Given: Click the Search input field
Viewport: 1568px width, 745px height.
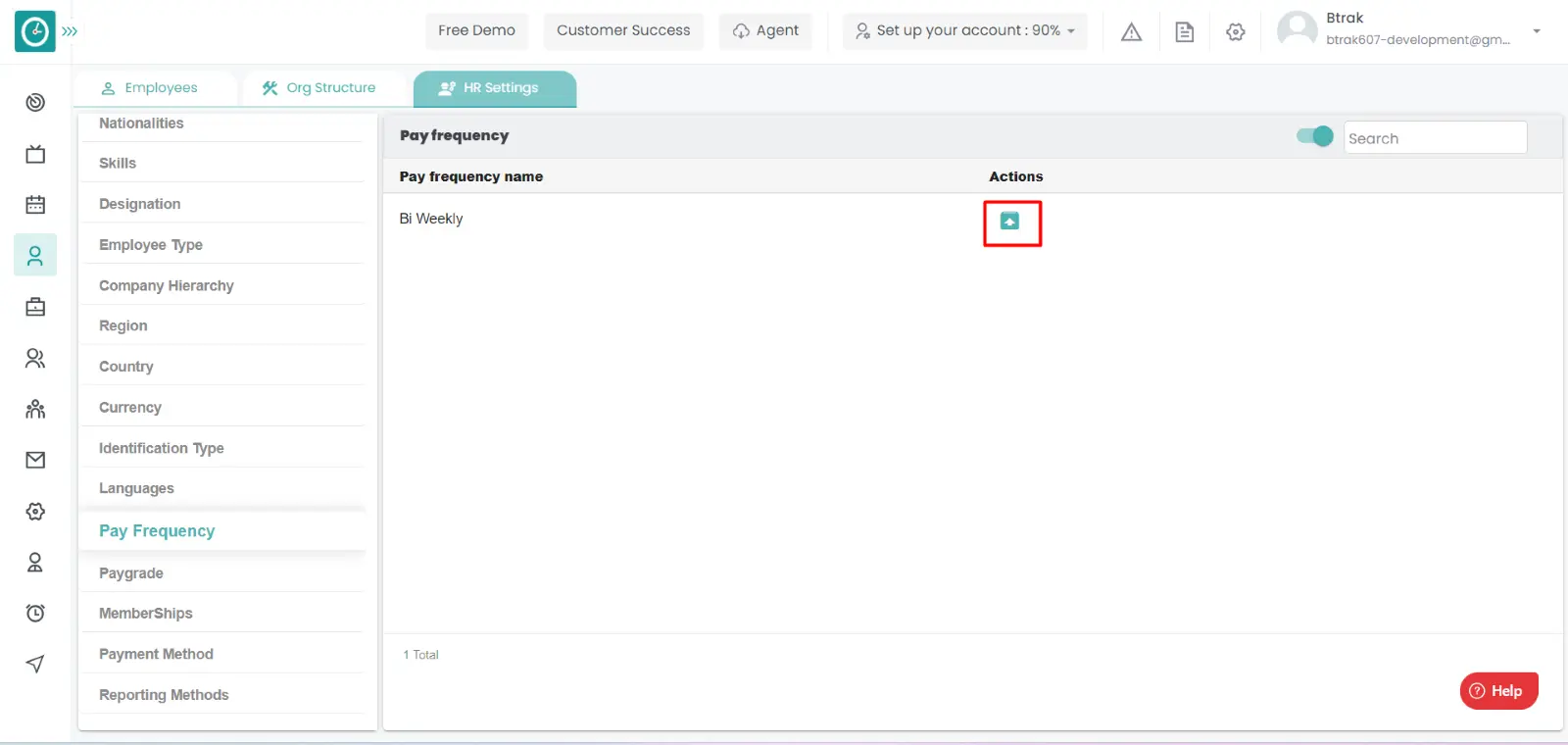Looking at the screenshot, I should point(1435,138).
